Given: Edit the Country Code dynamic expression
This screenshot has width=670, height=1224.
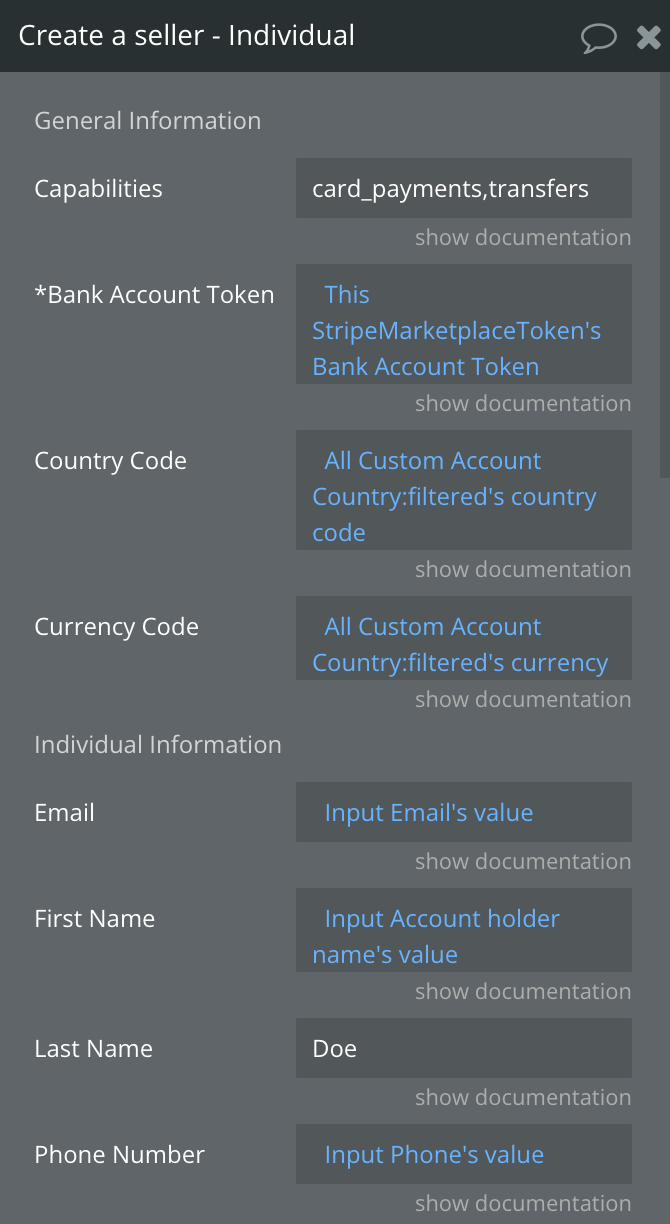Looking at the screenshot, I should click(x=464, y=490).
